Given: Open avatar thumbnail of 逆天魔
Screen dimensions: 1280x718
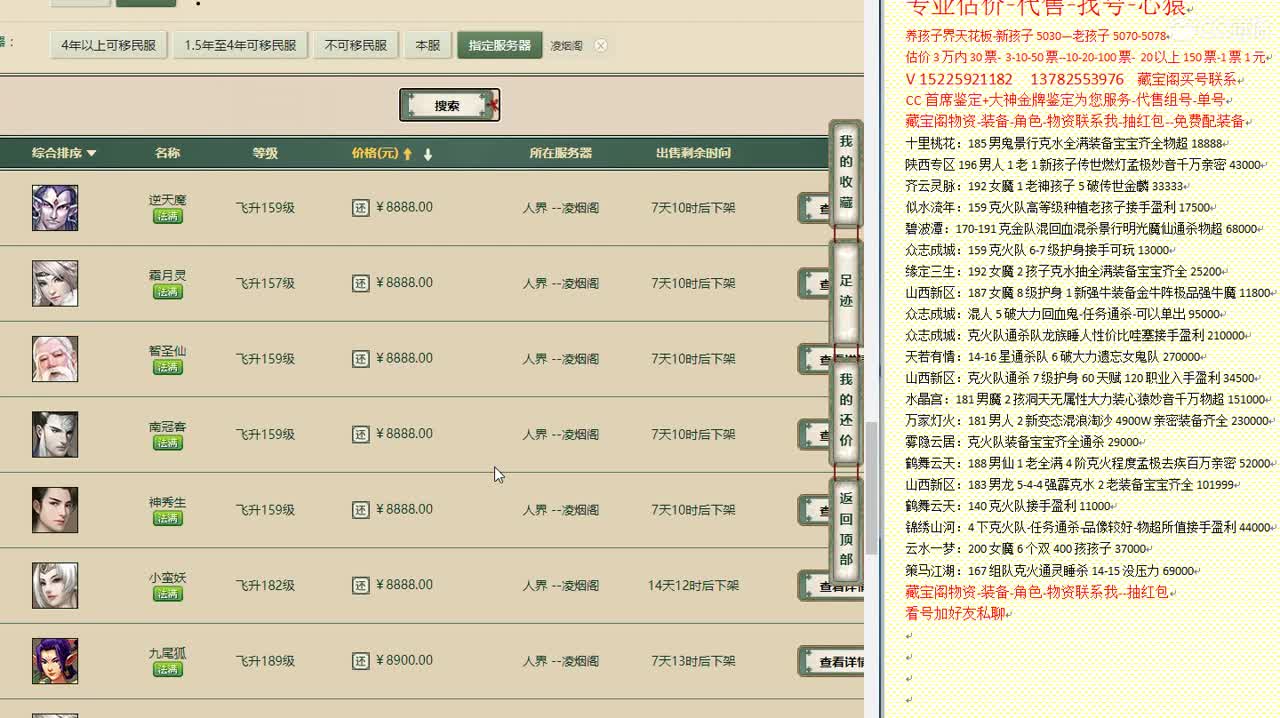Looking at the screenshot, I should coord(55,208).
